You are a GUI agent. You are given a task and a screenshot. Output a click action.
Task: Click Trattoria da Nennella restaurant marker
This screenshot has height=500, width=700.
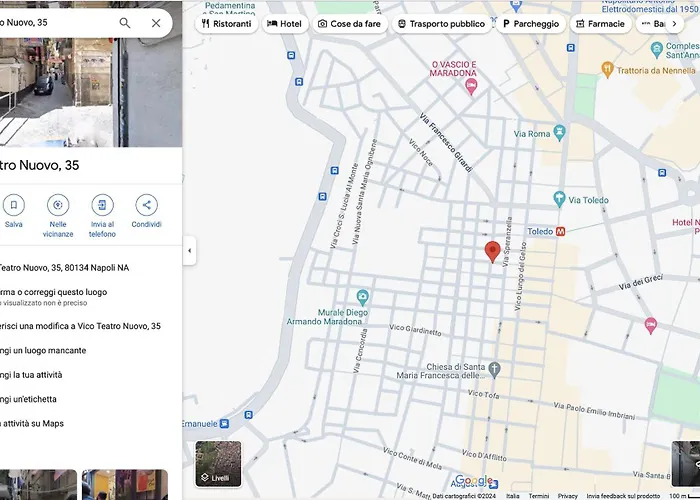[607, 70]
